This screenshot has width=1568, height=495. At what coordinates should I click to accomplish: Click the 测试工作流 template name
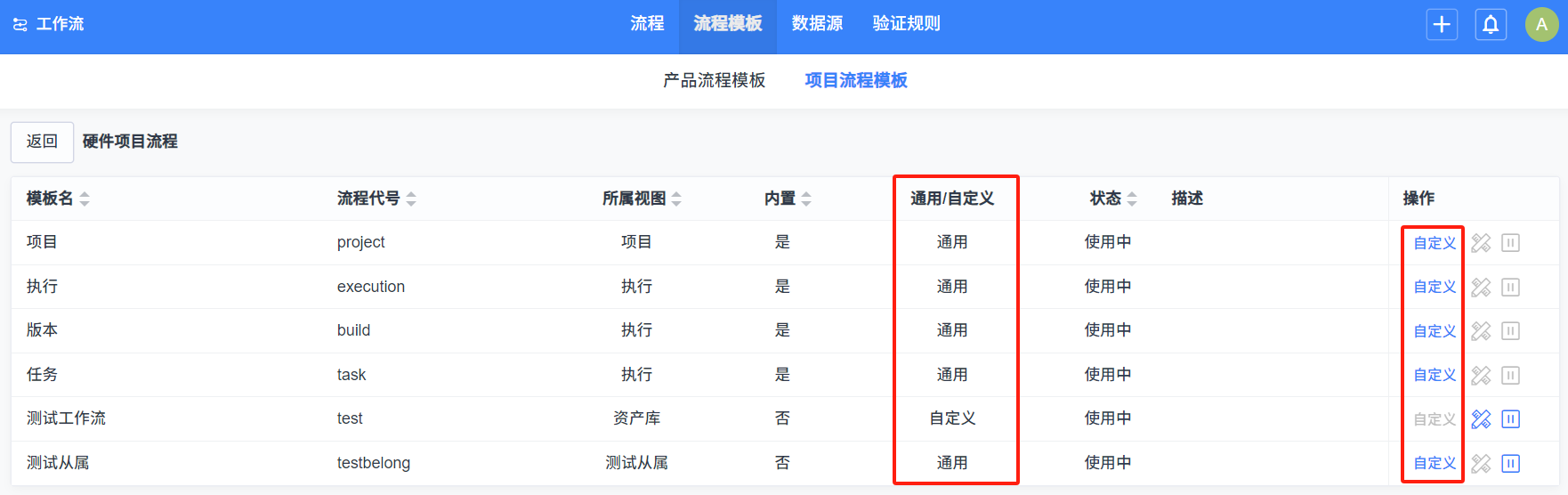tap(66, 418)
